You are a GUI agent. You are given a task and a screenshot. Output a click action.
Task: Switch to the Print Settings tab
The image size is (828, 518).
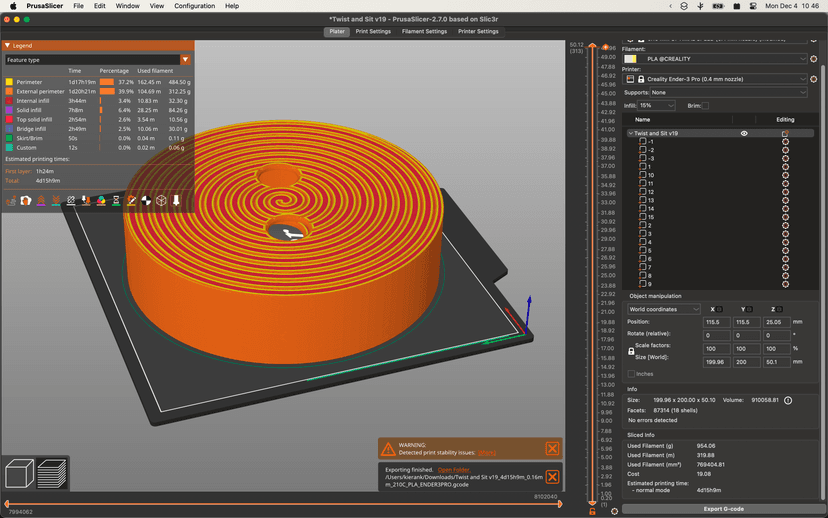(x=373, y=31)
